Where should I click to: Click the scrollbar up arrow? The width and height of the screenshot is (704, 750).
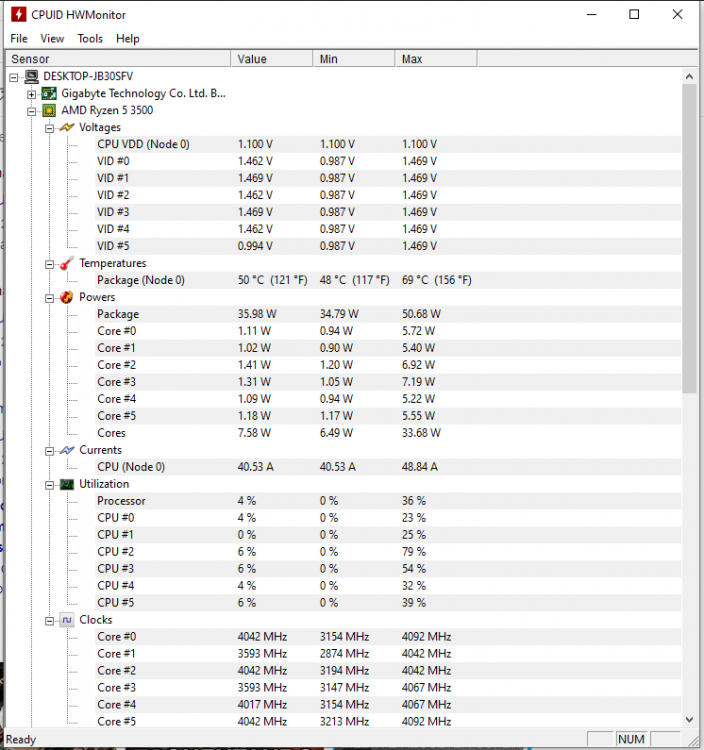(689, 77)
